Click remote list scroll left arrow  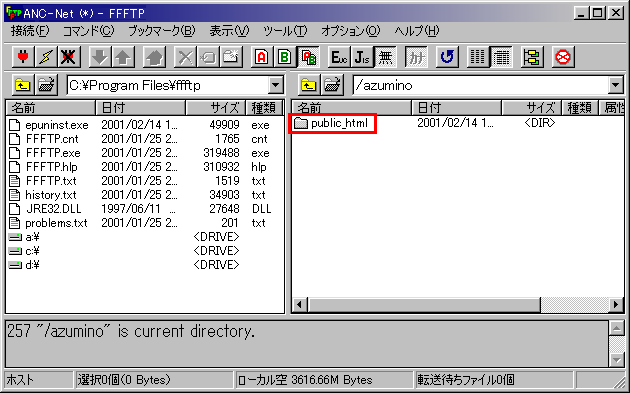tap(300, 305)
